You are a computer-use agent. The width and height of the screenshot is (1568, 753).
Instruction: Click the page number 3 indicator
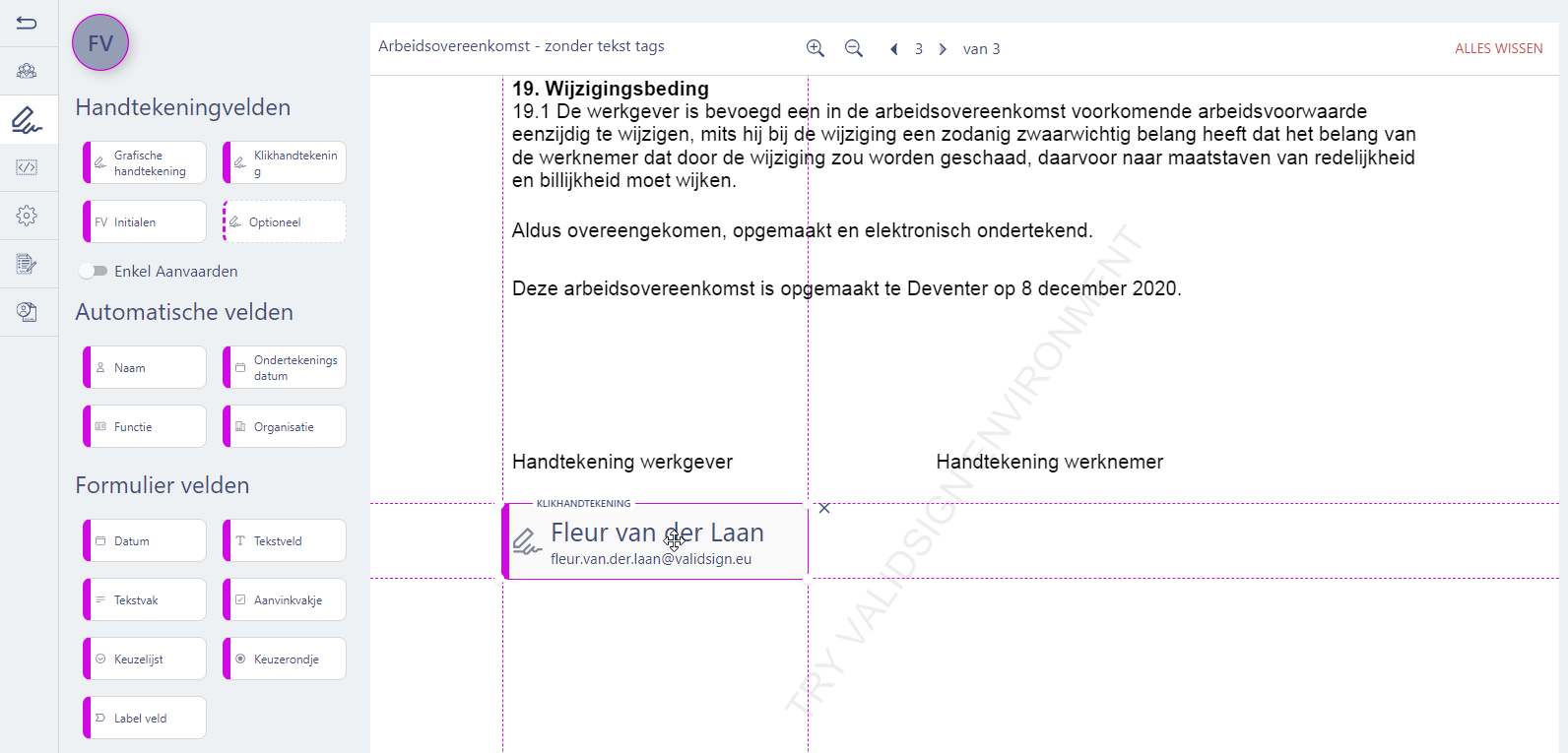[919, 49]
